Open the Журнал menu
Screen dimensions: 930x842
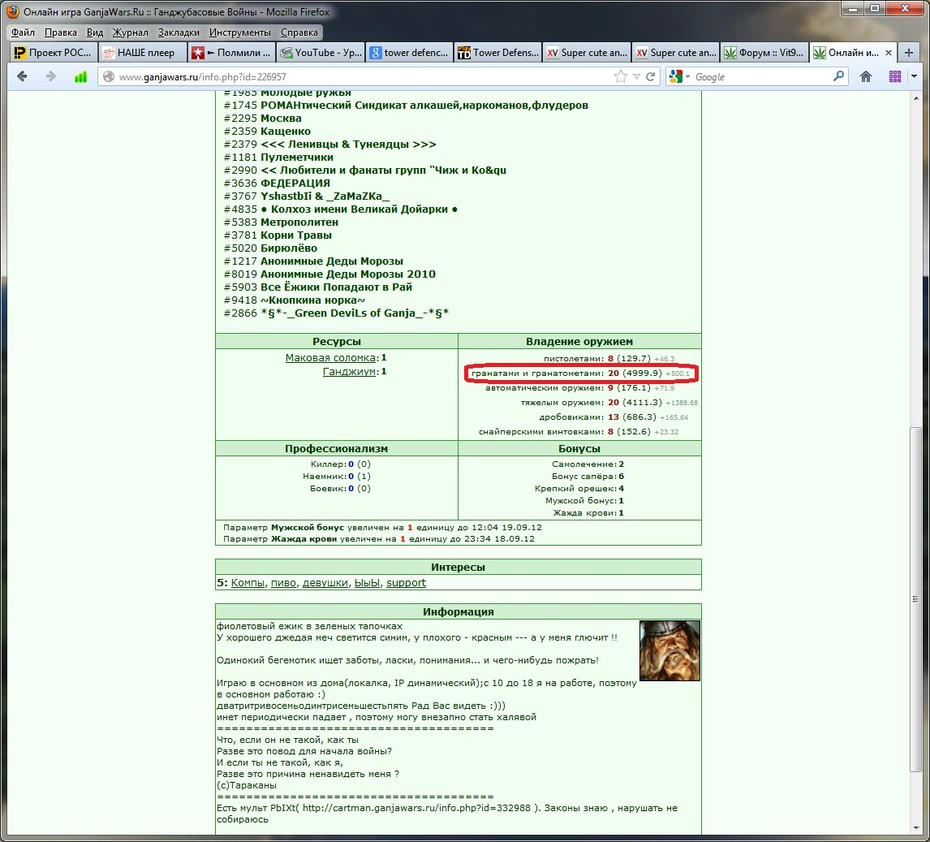(130, 33)
